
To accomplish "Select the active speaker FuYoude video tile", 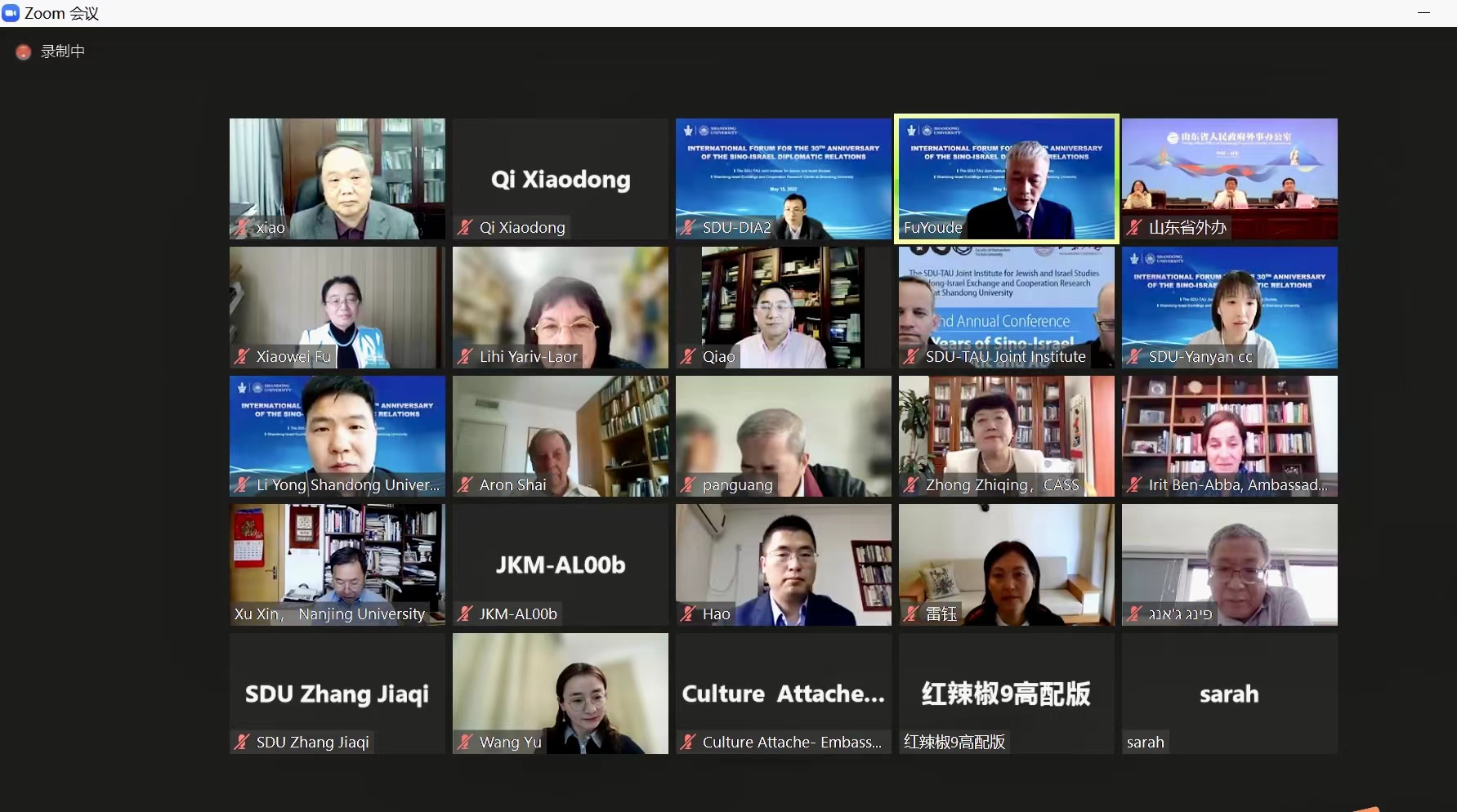I will [1007, 179].
